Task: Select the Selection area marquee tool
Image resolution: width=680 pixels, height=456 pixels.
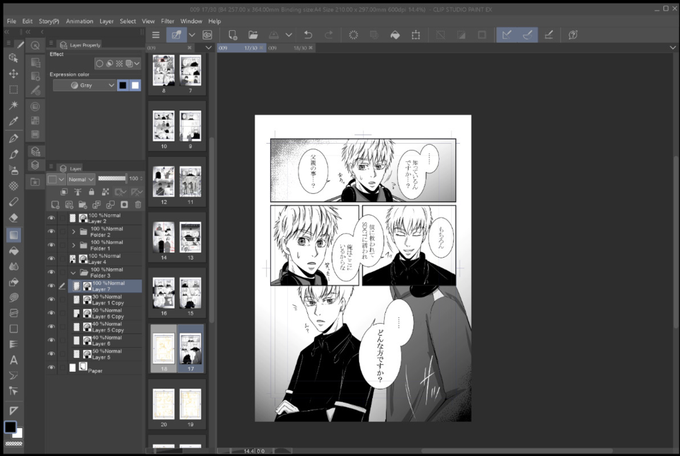Action: 13,89
